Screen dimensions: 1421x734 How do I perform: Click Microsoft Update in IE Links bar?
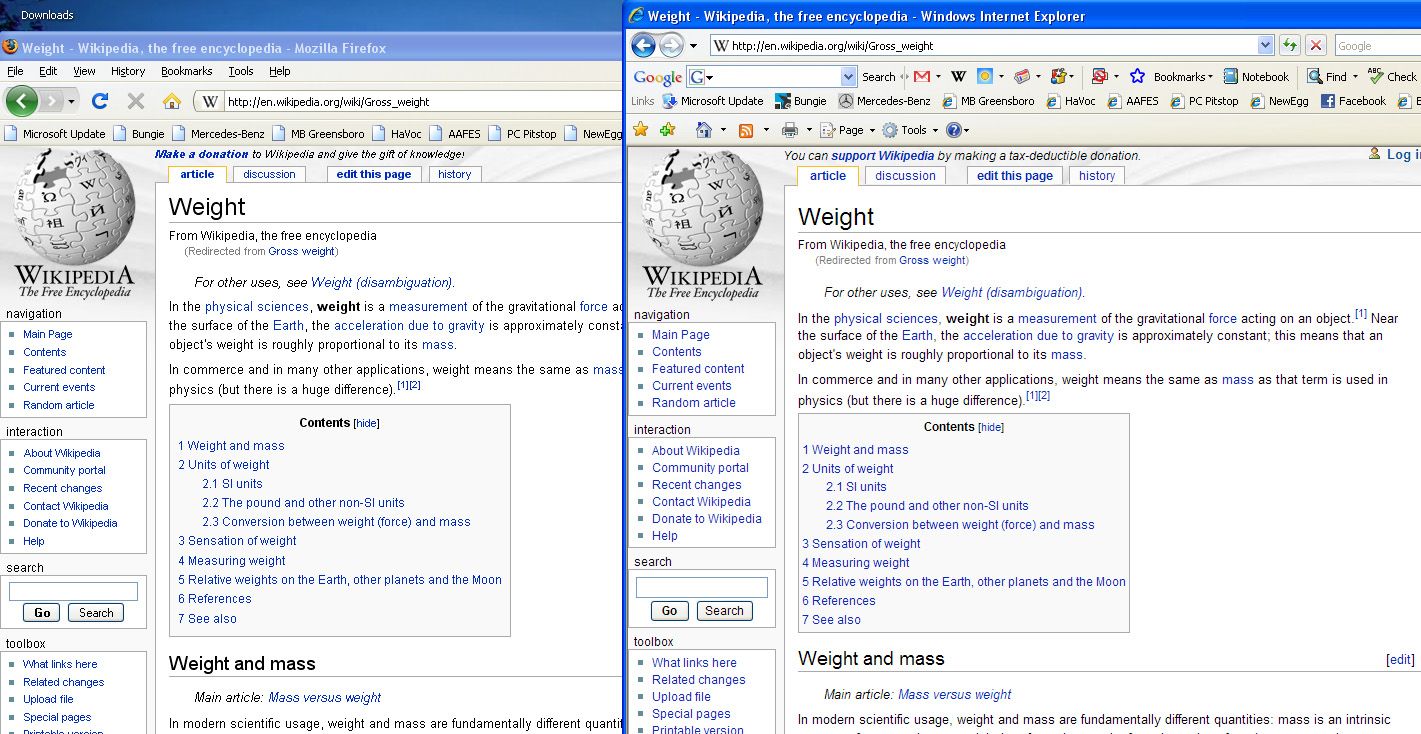pyautogui.click(x=713, y=101)
